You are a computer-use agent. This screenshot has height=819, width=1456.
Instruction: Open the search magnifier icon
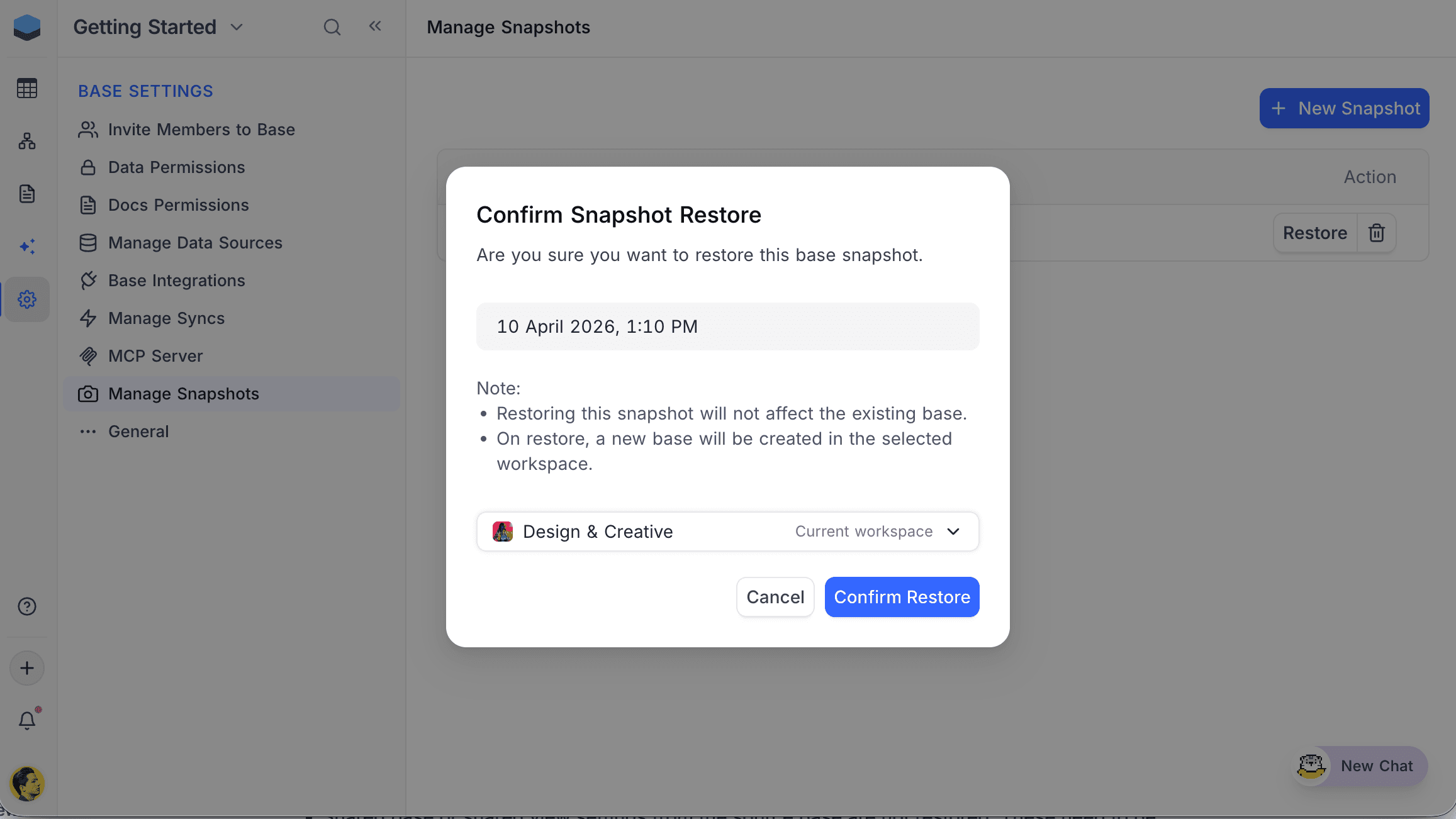tap(332, 27)
